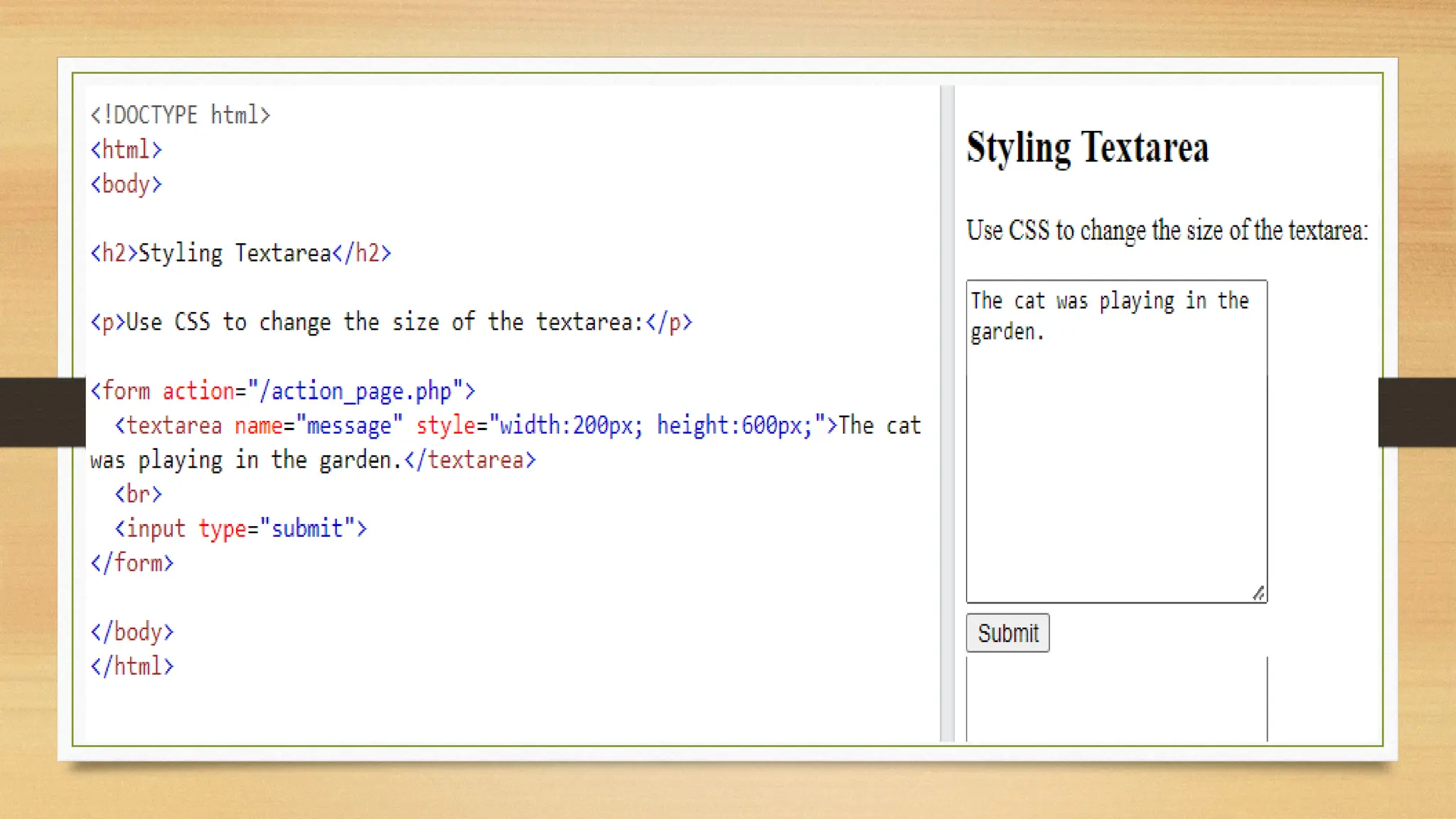Click the form action attribute line
The height and width of the screenshot is (819, 1456).
click(x=282, y=391)
